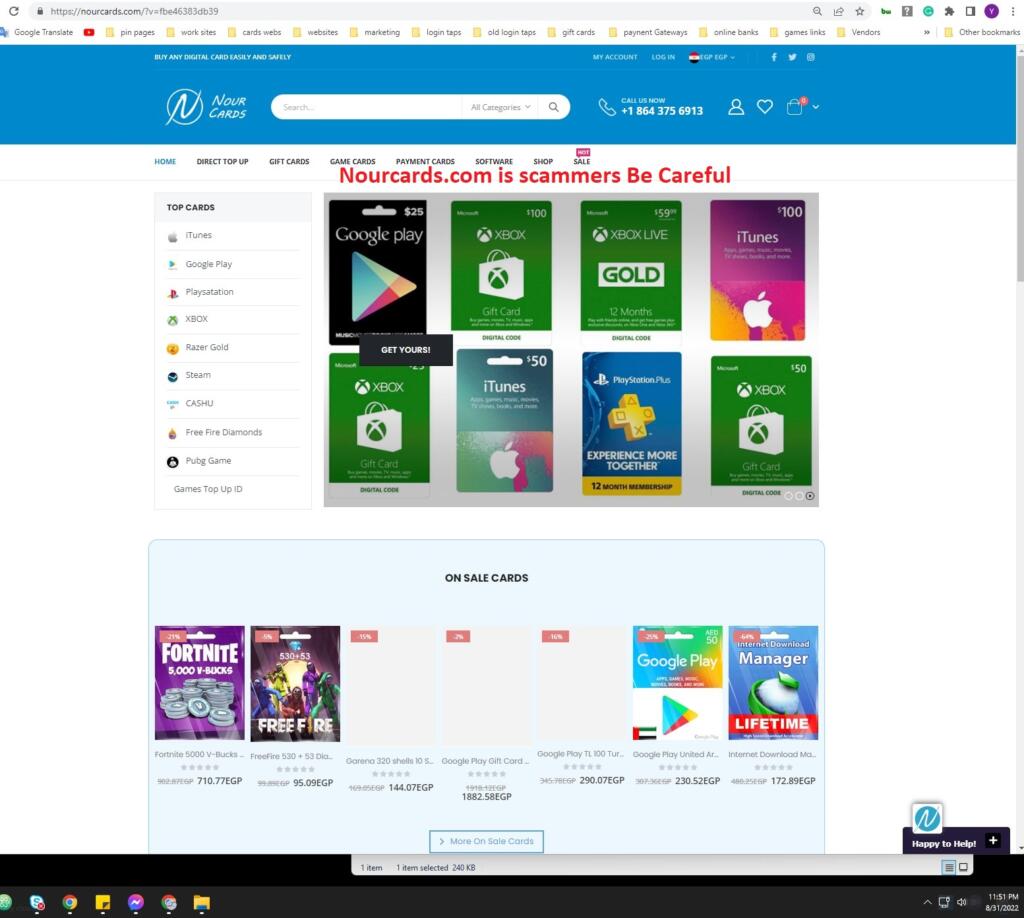The height and width of the screenshot is (918, 1024).
Task: Click More On Sale Cards button
Action: pos(486,841)
